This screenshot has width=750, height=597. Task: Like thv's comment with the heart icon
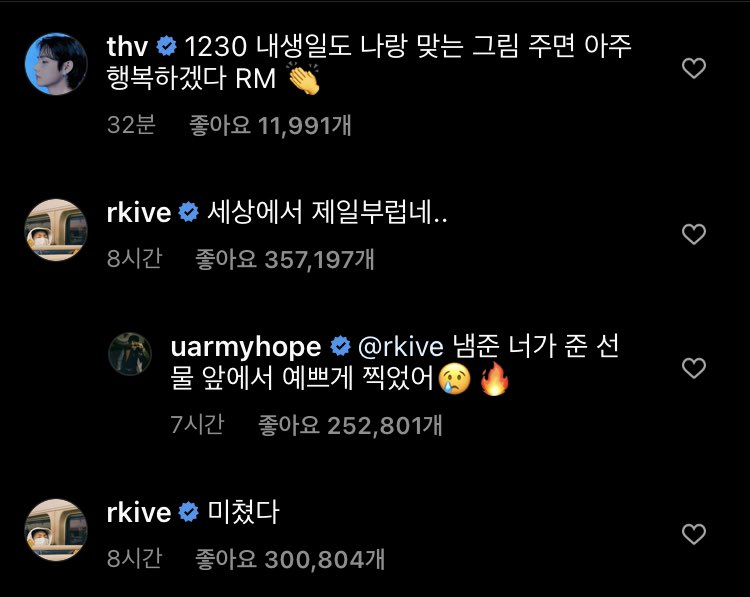pyautogui.click(x=694, y=68)
